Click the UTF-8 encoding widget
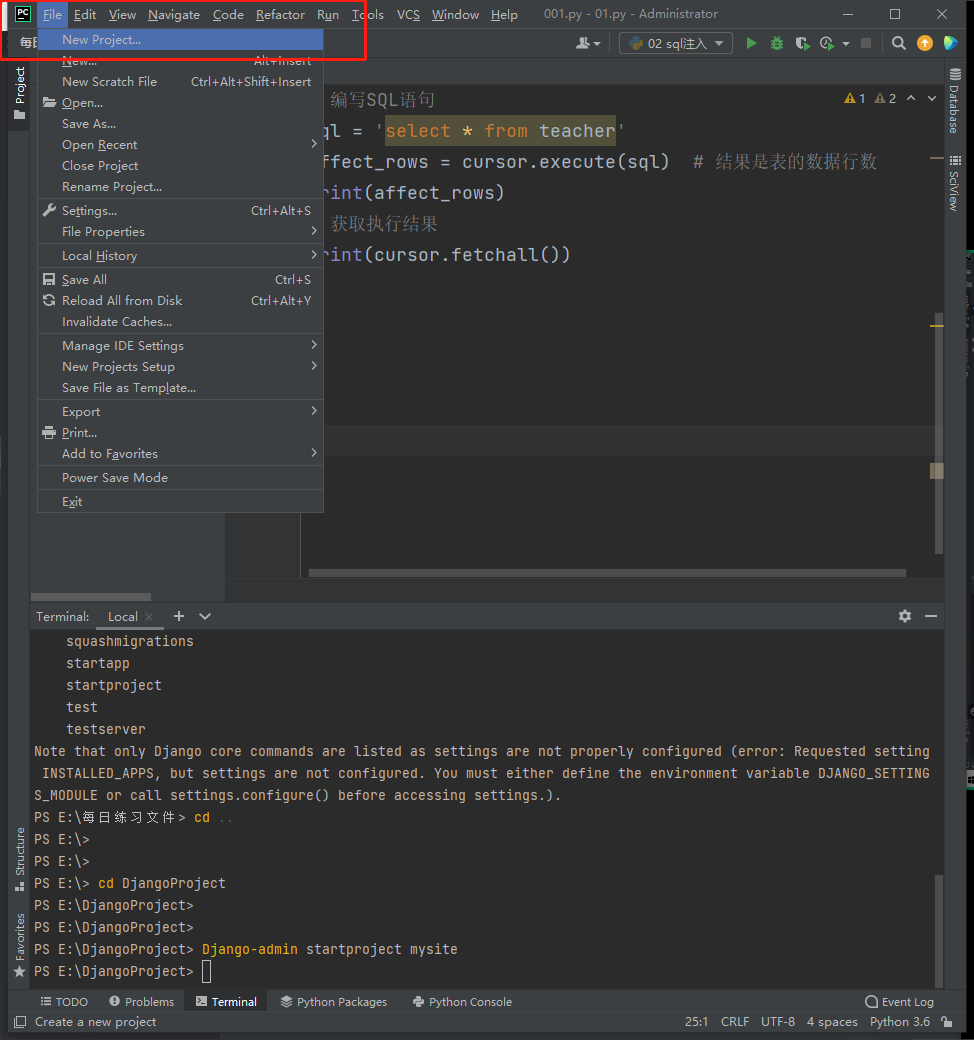974x1040 pixels. pyautogui.click(x=778, y=1021)
